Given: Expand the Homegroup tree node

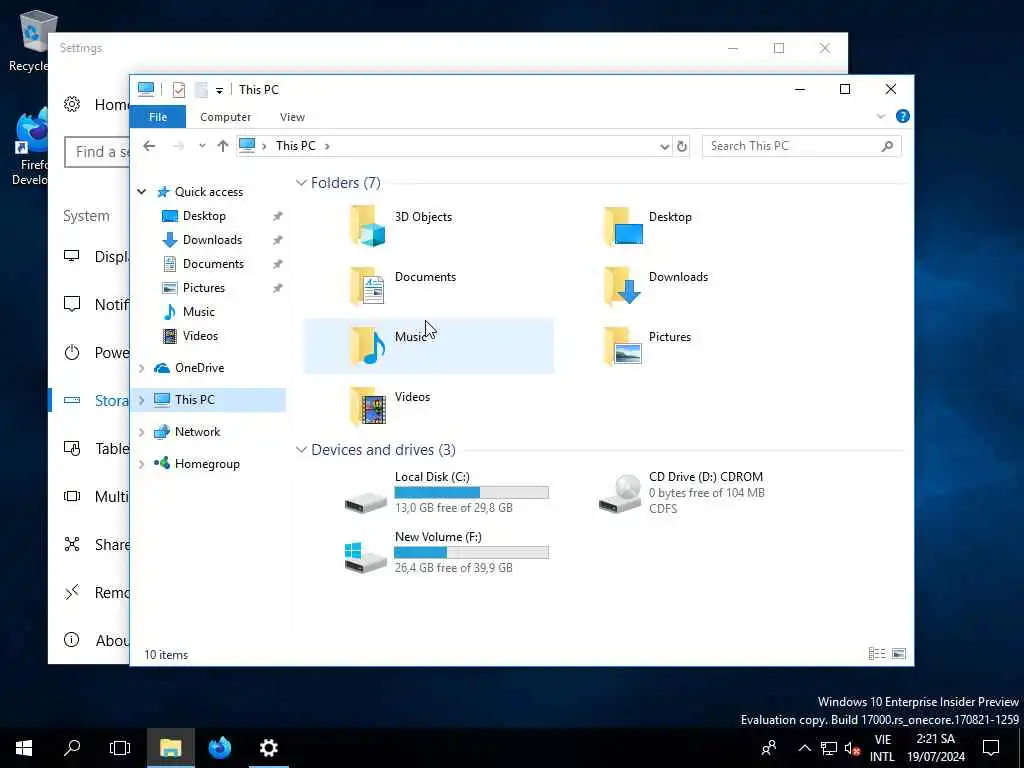Looking at the screenshot, I should [142, 464].
